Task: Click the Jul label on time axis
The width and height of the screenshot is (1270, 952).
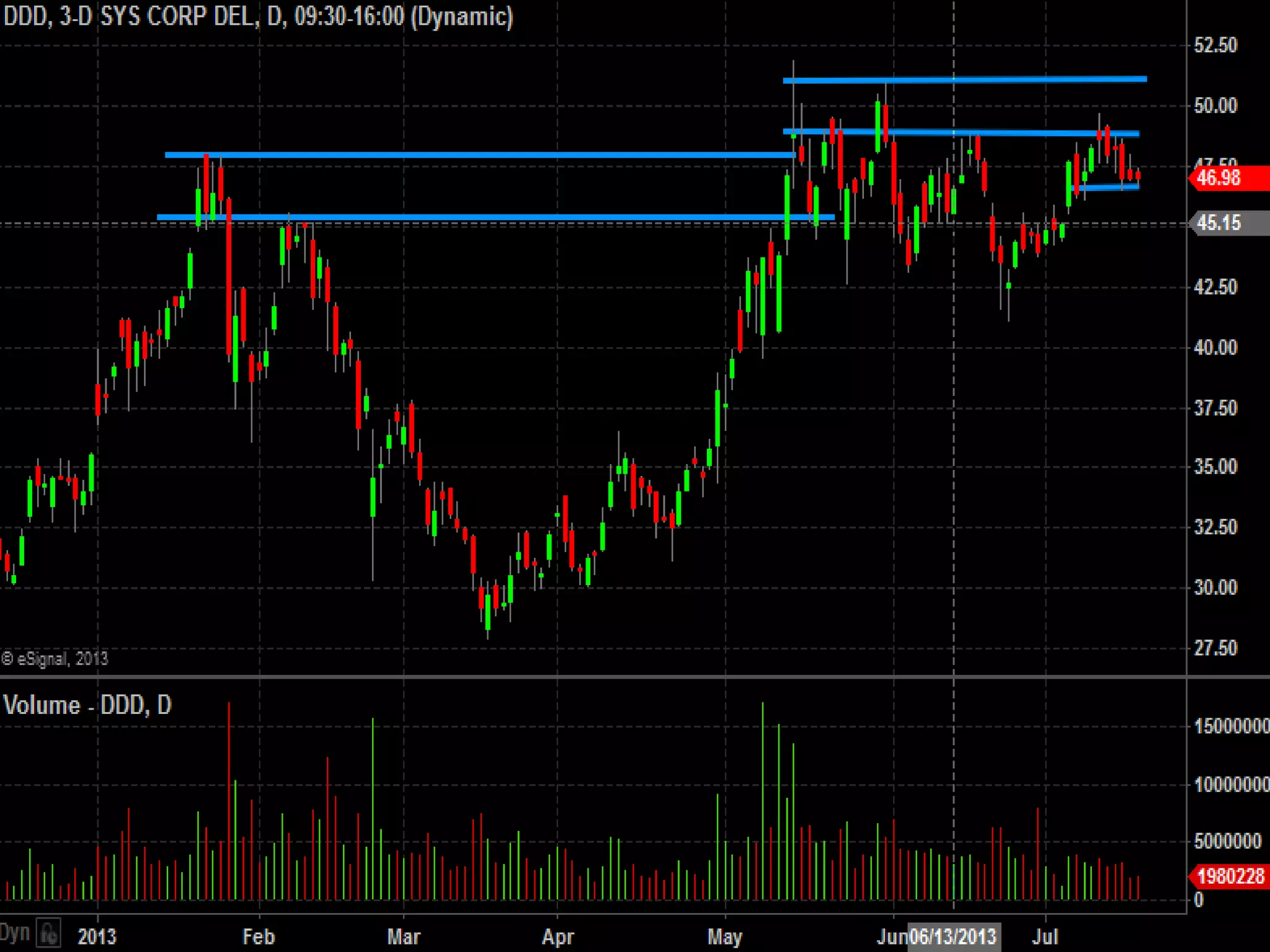Action: pyautogui.click(x=1046, y=937)
